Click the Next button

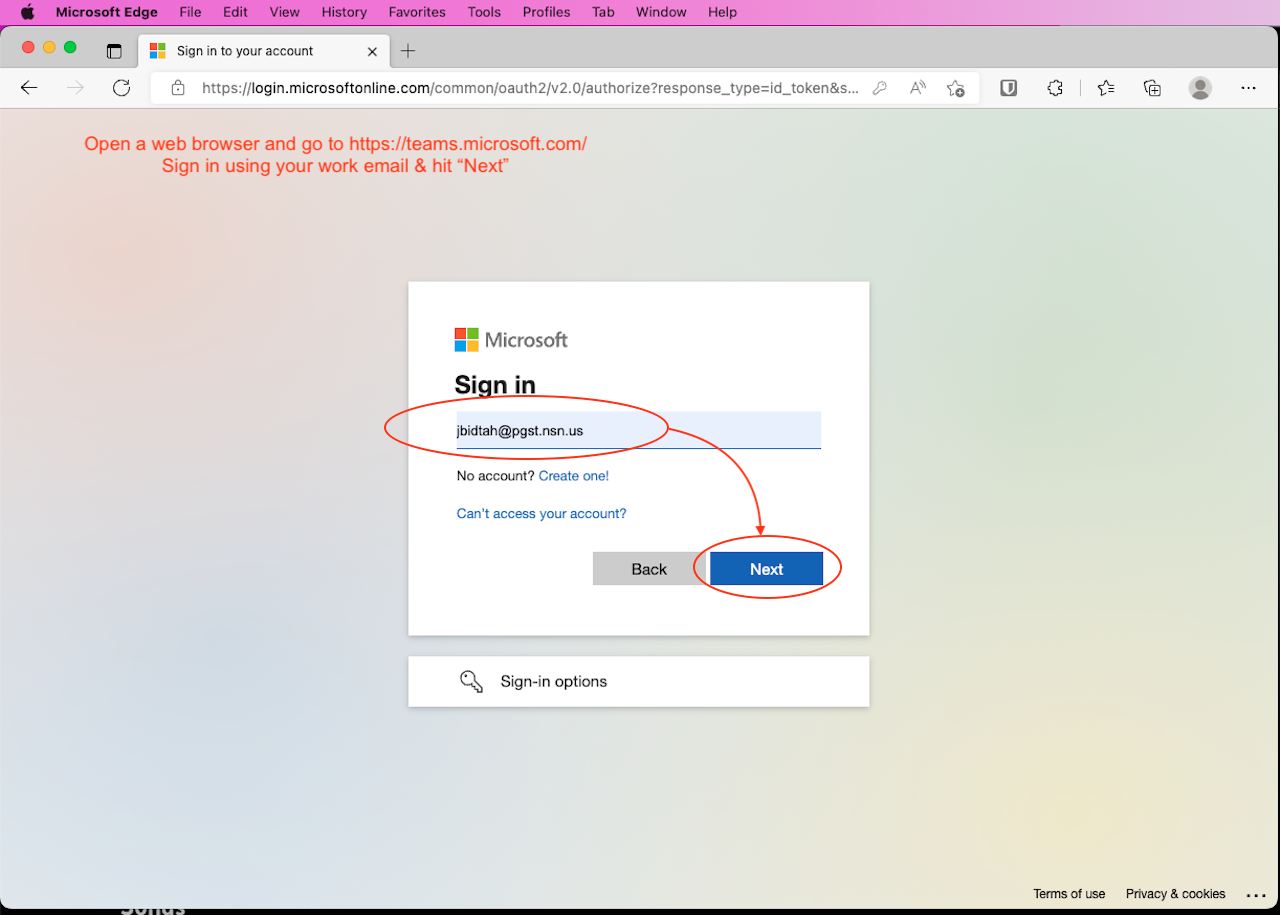point(766,569)
